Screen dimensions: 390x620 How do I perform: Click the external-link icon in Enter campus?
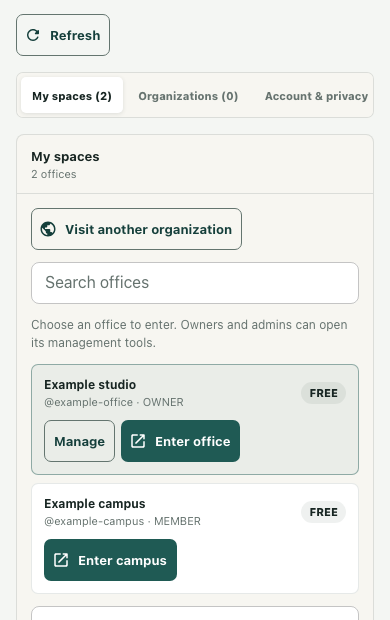61,560
